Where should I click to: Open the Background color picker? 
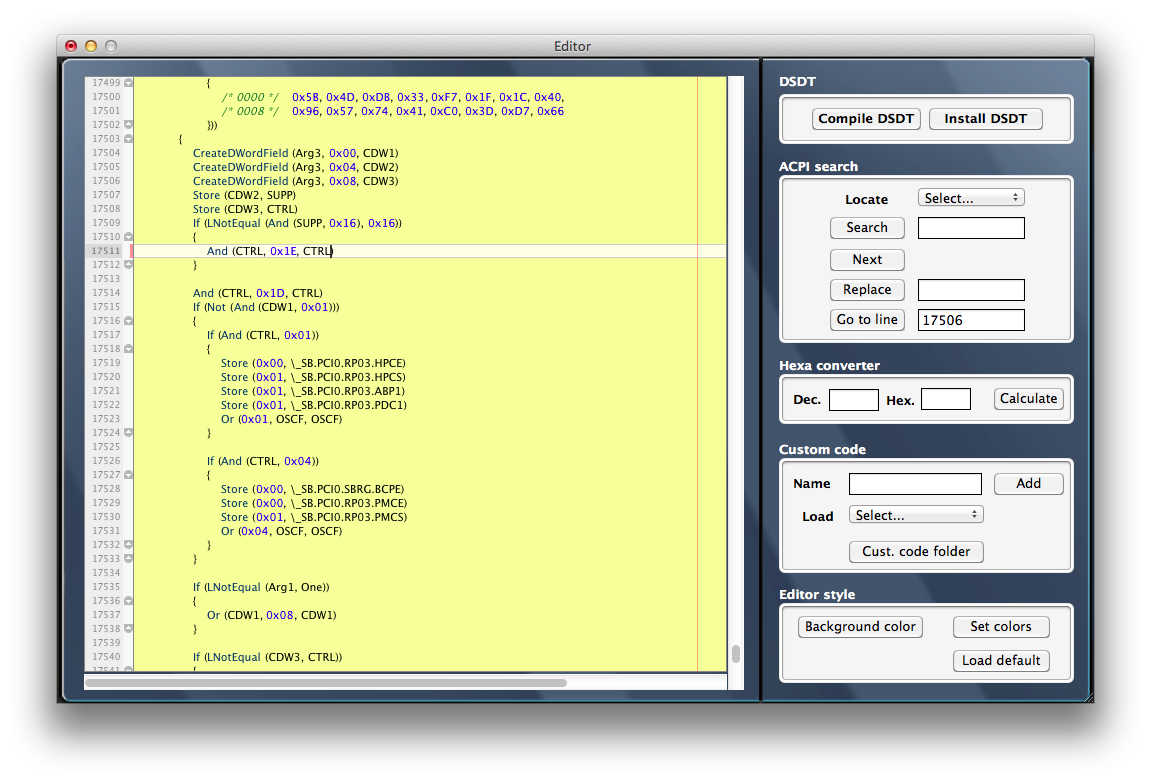coord(860,627)
